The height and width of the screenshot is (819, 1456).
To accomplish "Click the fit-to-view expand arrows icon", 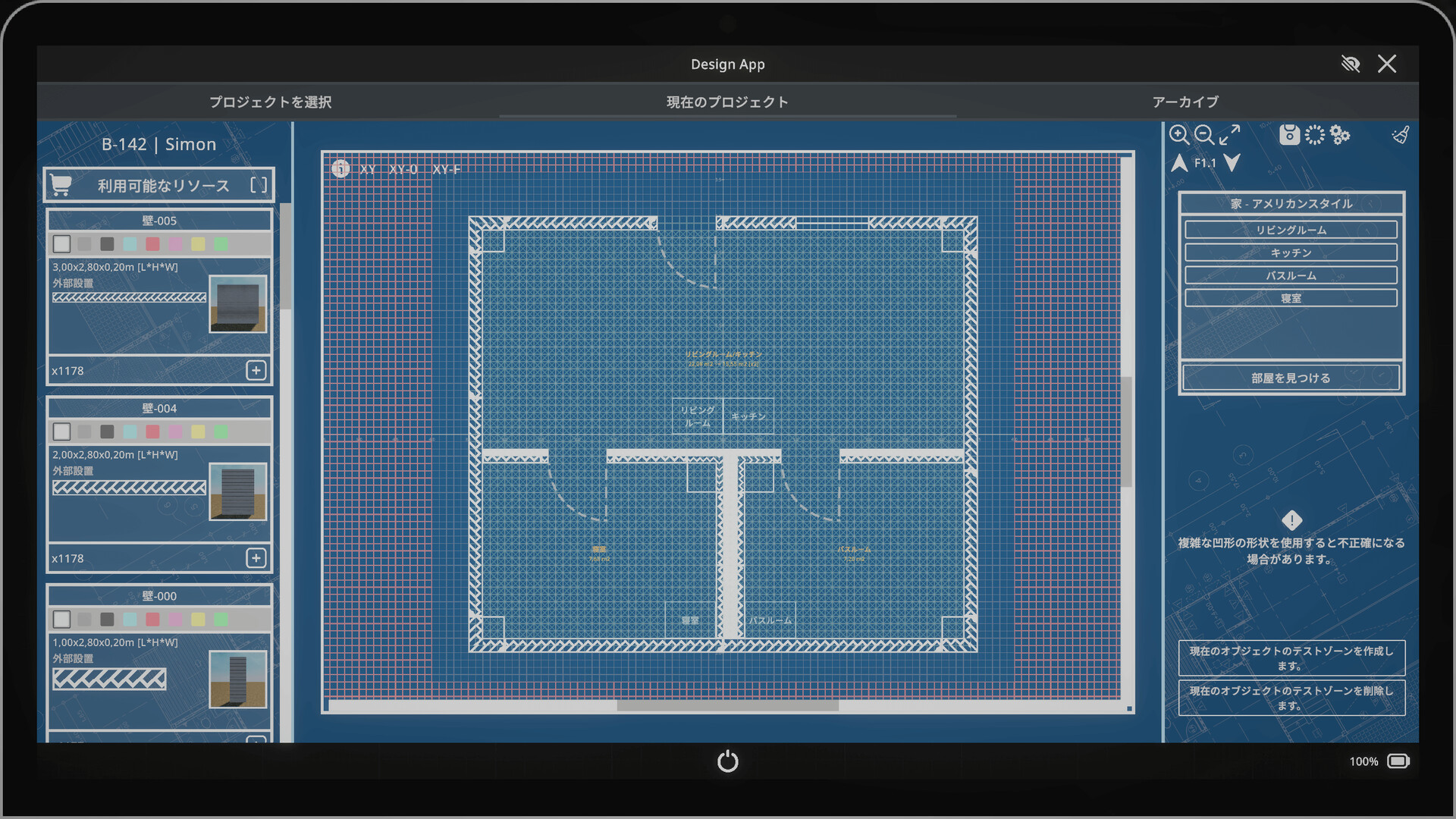I will [x=1229, y=135].
